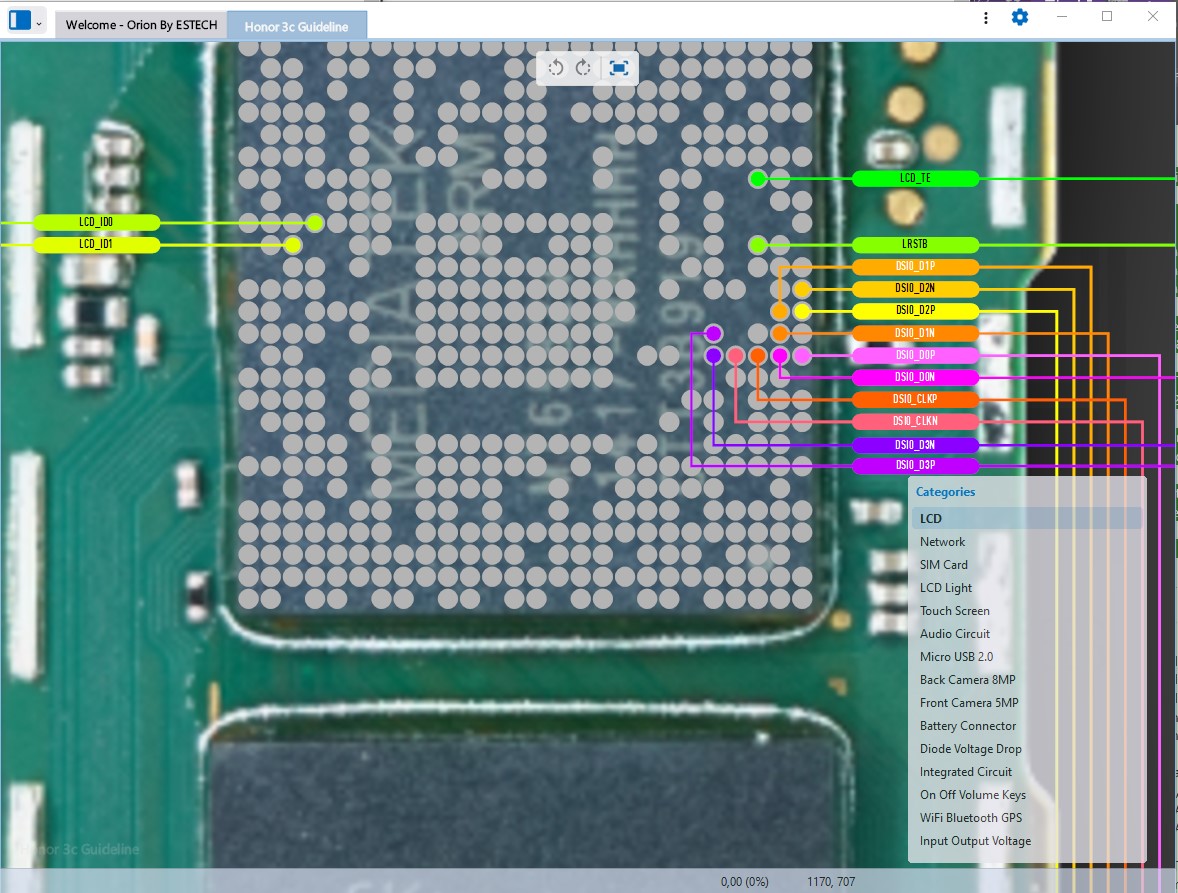
Task: Rotate the board image clockwise
Action: click(x=584, y=68)
